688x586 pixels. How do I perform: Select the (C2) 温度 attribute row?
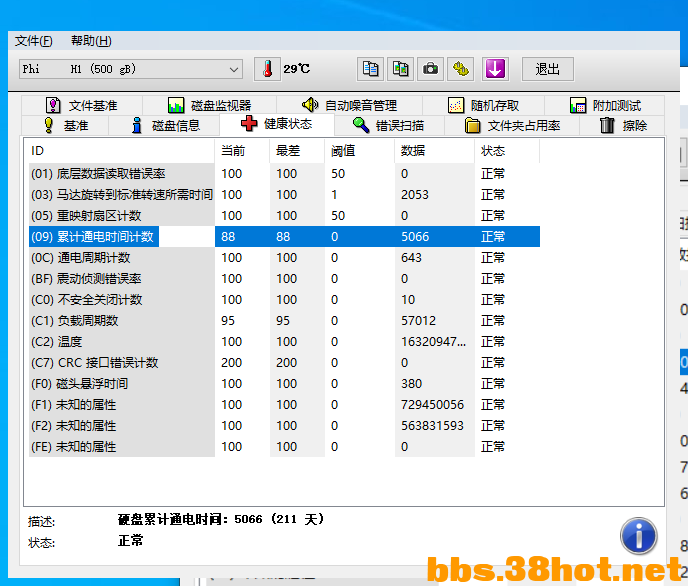coord(284,342)
